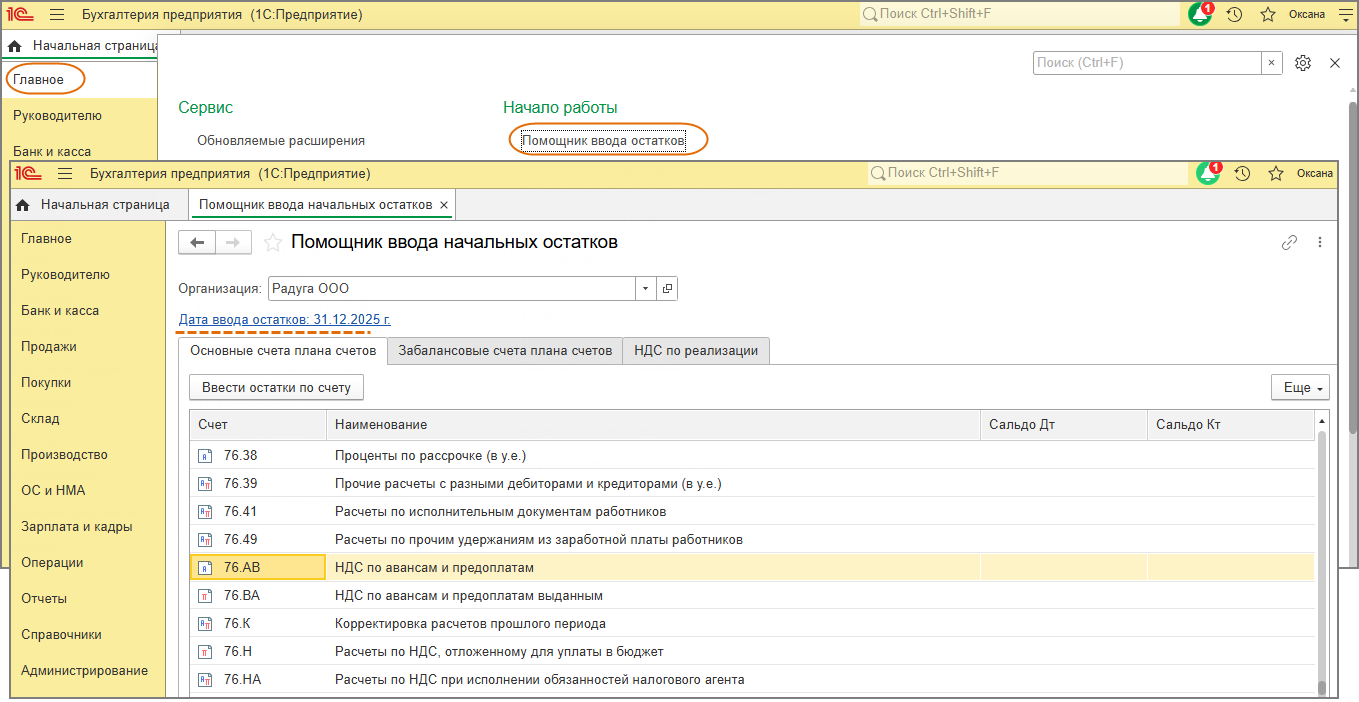Select row 76.41 Расчеты по исполнительным документам
The height and width of the screenshot is (702, 1359).
coord(752,512)
